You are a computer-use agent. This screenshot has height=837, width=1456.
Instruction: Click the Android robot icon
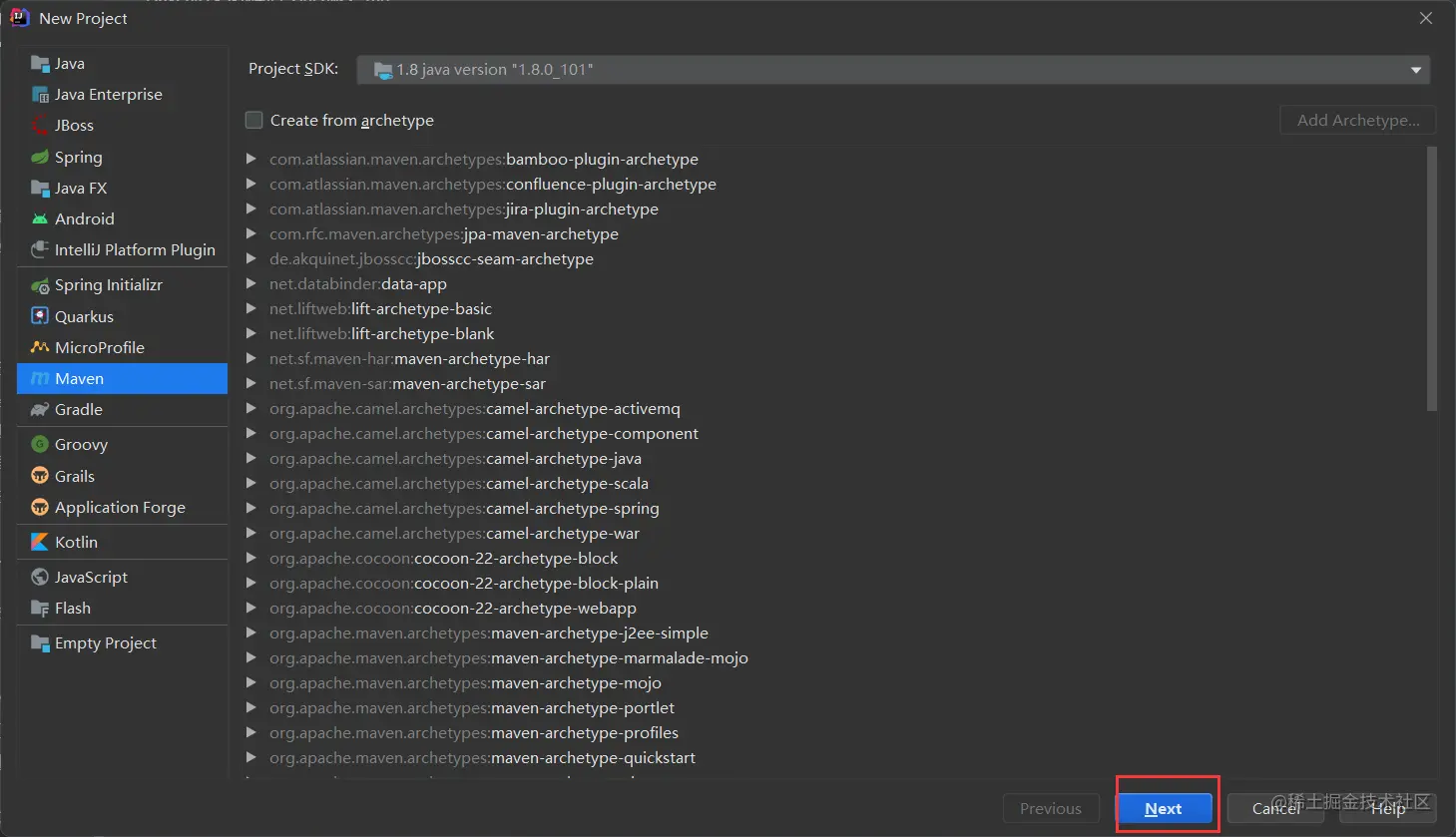coord(40,219)
